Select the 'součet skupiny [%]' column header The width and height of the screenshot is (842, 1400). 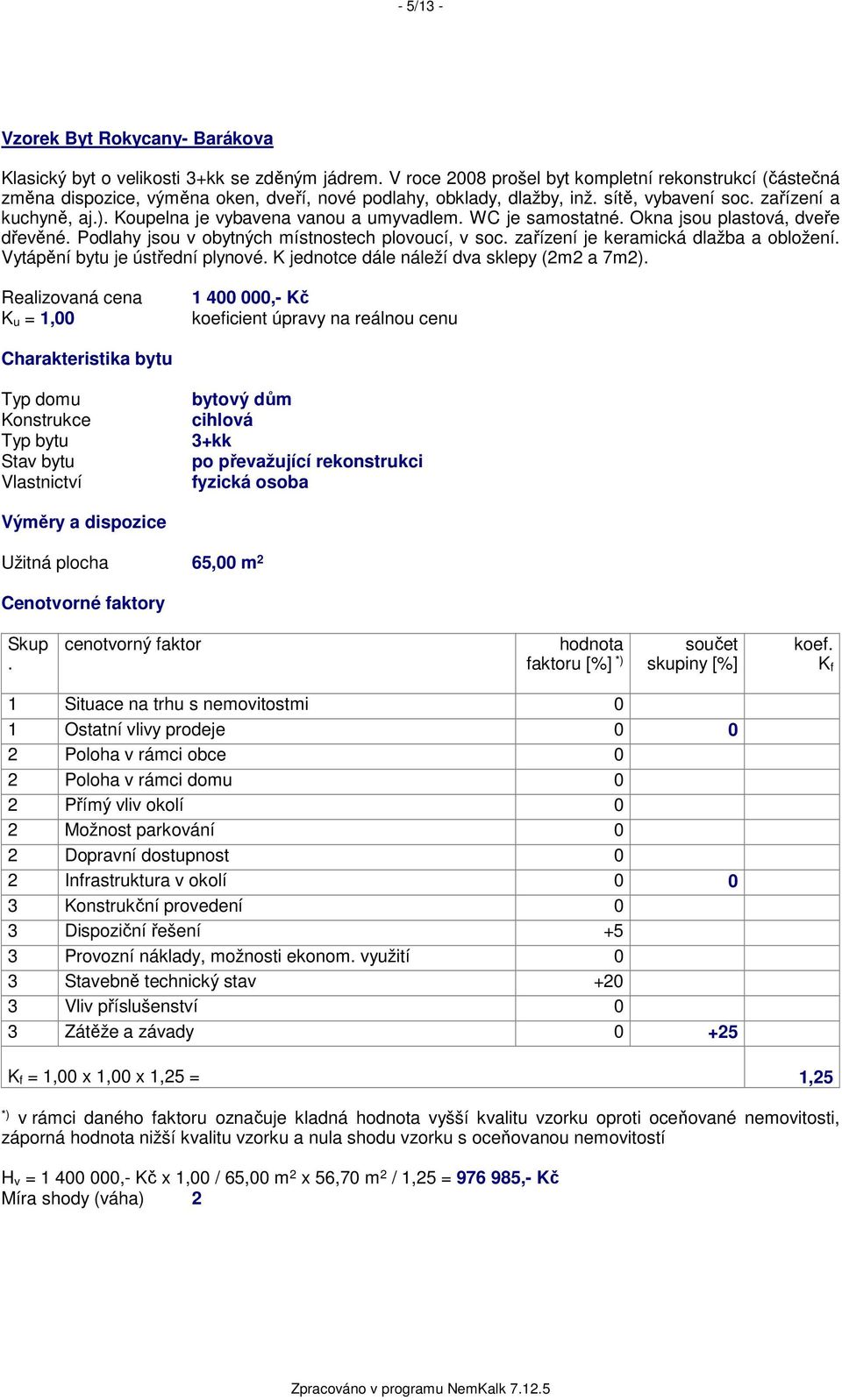pyautogui.click(x=692, y=654)
